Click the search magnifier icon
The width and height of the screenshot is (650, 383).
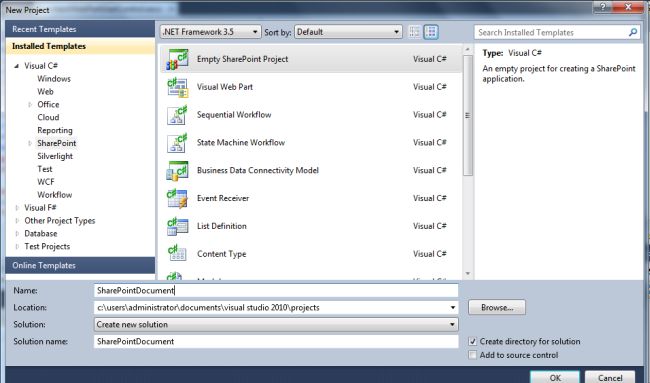pyautogui.click(x=633, y=32)
